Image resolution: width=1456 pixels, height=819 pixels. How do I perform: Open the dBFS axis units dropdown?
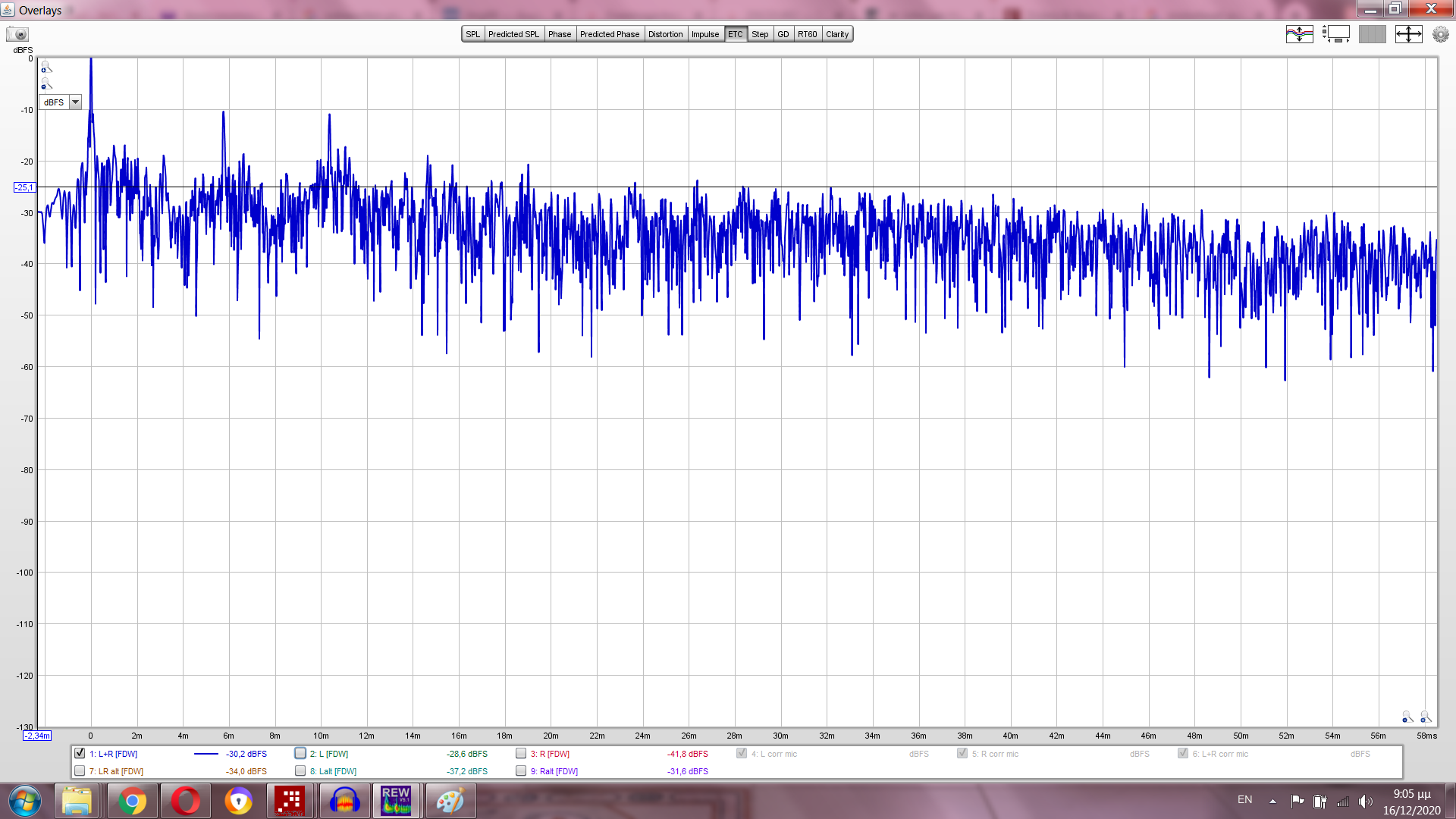click(75, 102)
